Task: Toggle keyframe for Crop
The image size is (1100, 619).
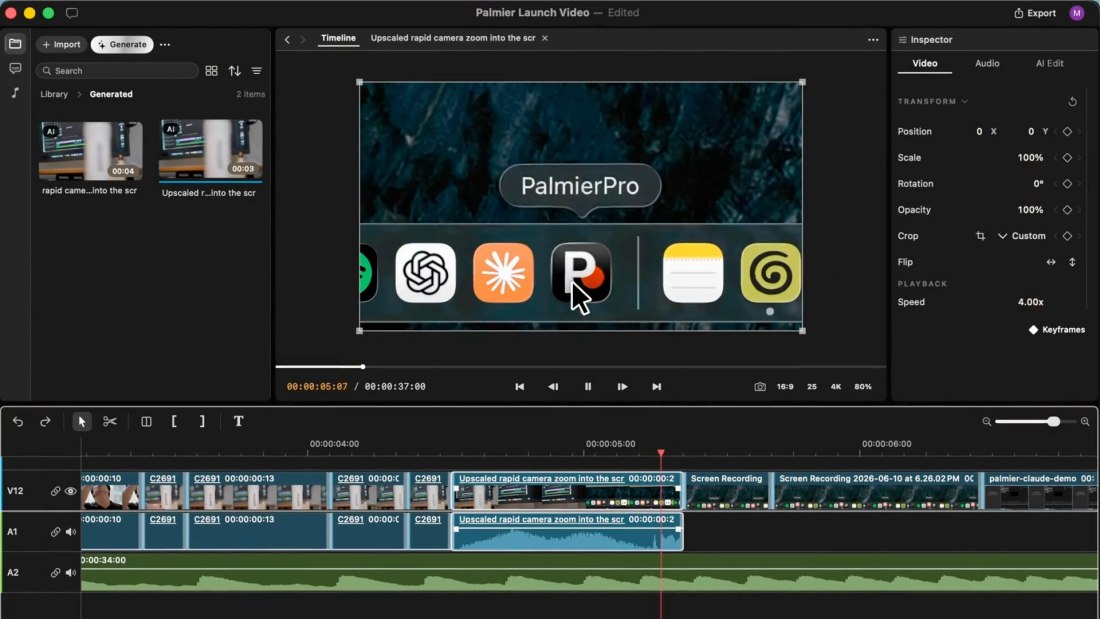Action: 1067,236
